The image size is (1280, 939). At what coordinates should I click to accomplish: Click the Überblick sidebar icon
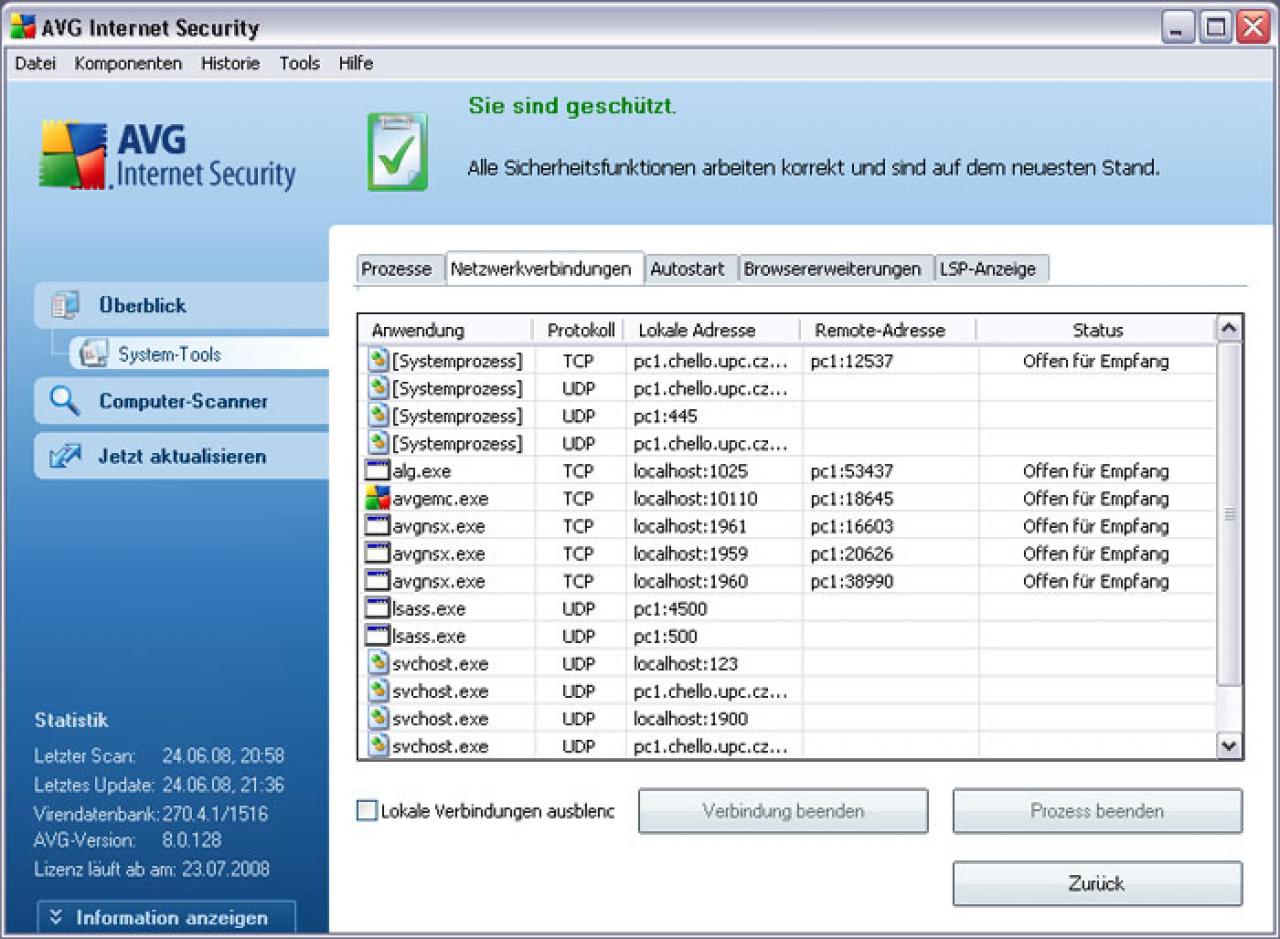point(65,305)
